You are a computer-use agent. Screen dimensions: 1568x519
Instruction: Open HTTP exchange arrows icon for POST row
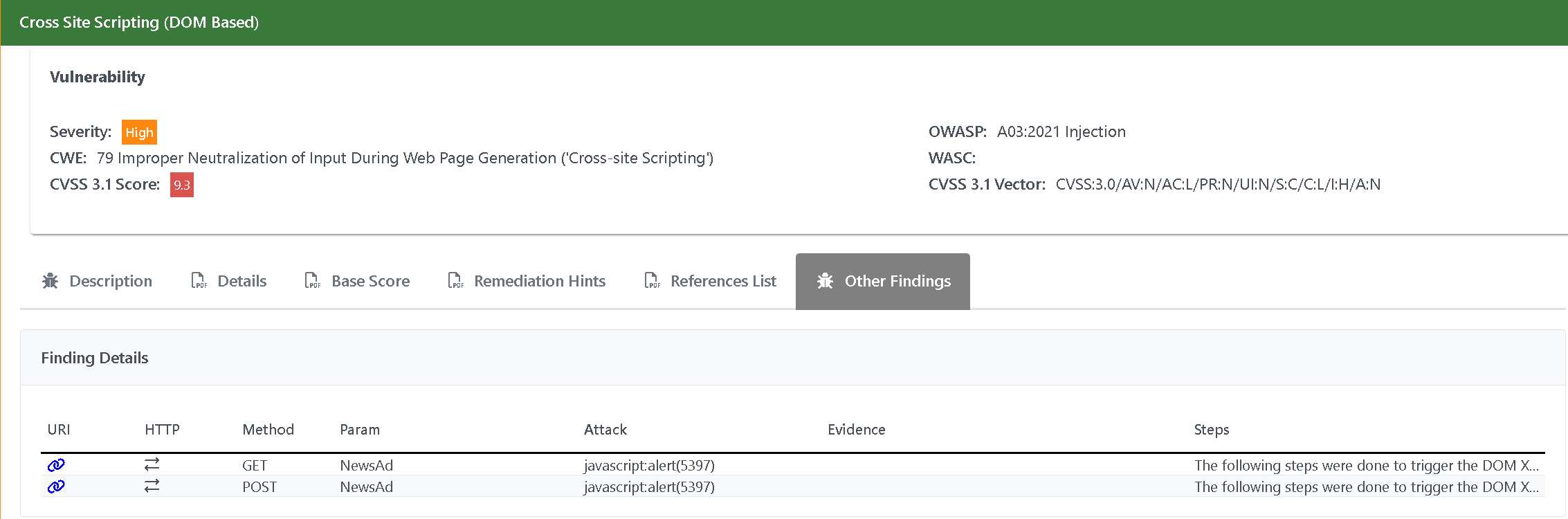tap(152, 486)
